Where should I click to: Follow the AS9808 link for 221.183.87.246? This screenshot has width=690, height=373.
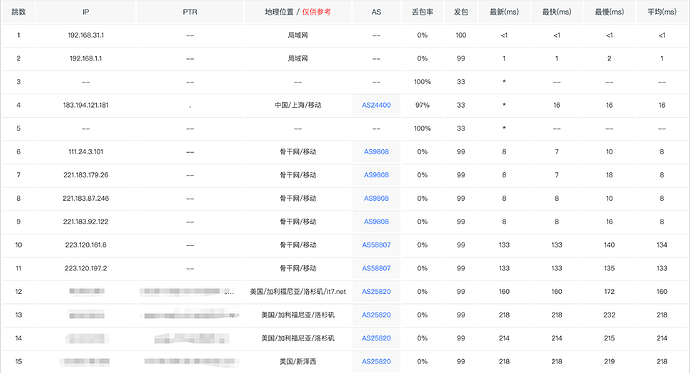tap(376, 198)
